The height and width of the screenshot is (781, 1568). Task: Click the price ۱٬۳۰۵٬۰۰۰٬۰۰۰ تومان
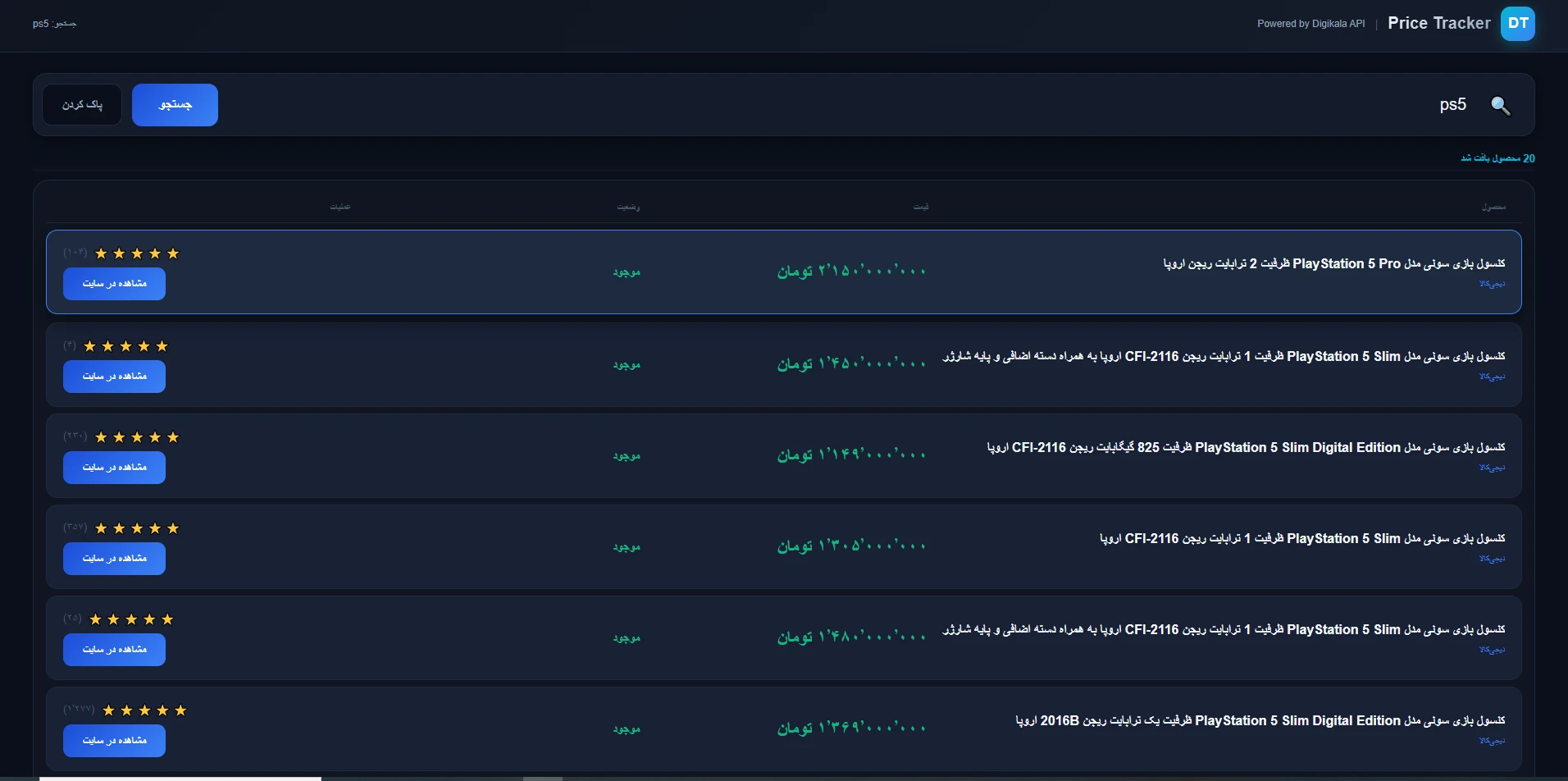click(851, 546)
